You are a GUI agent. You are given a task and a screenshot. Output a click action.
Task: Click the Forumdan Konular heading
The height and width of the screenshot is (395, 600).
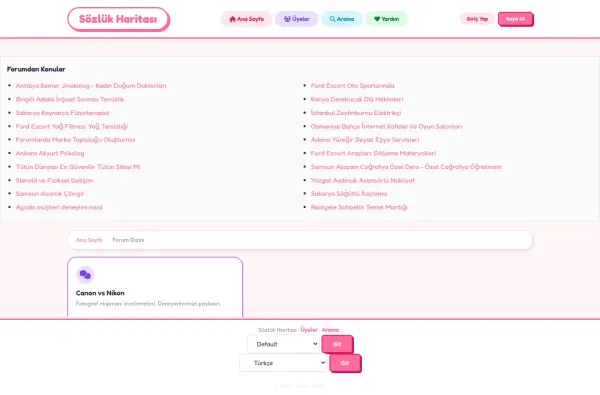(36, 69)
